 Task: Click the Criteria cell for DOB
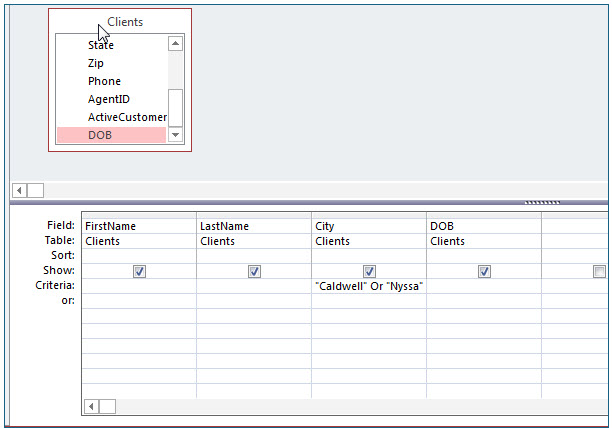[x=484, y=286]
